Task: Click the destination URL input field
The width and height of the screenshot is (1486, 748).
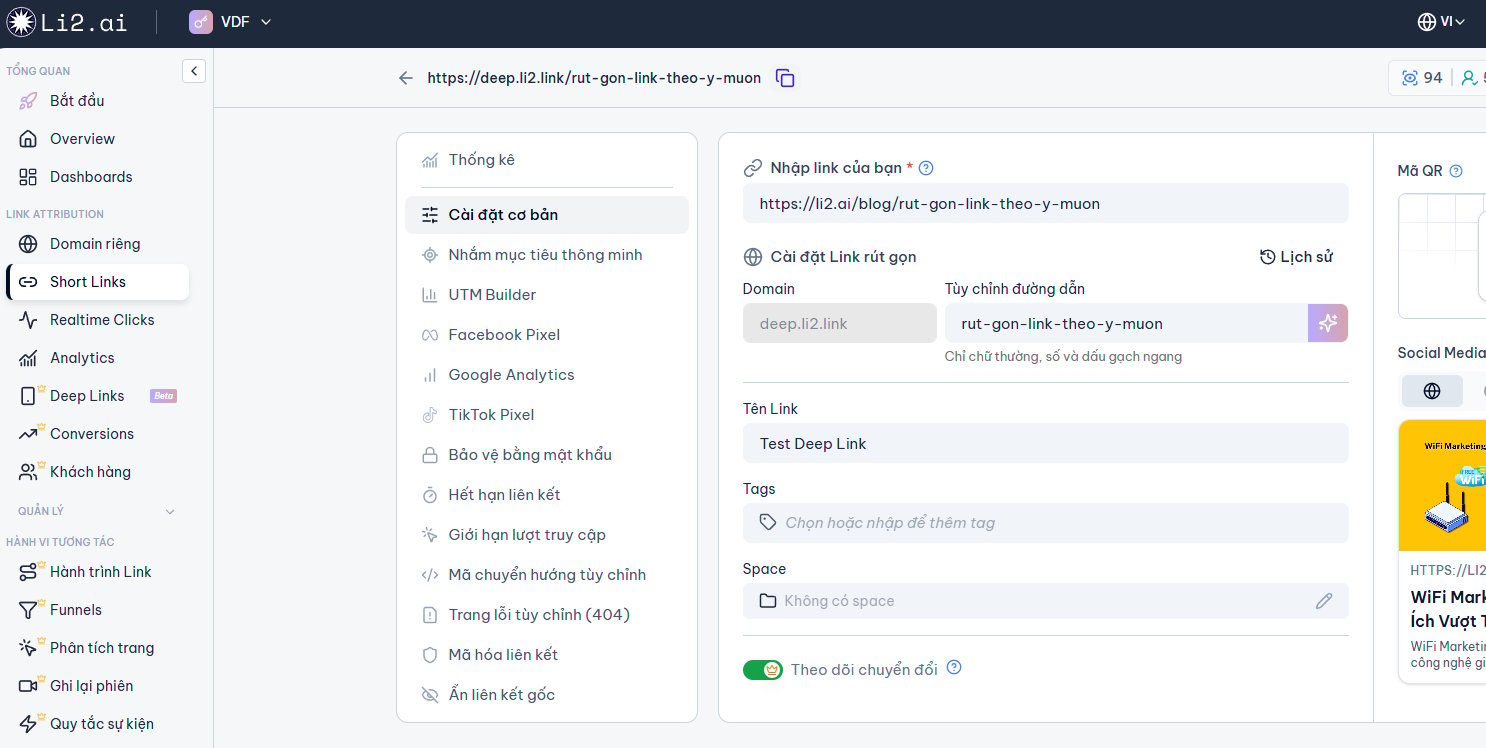Action: tap(1045, 203)
